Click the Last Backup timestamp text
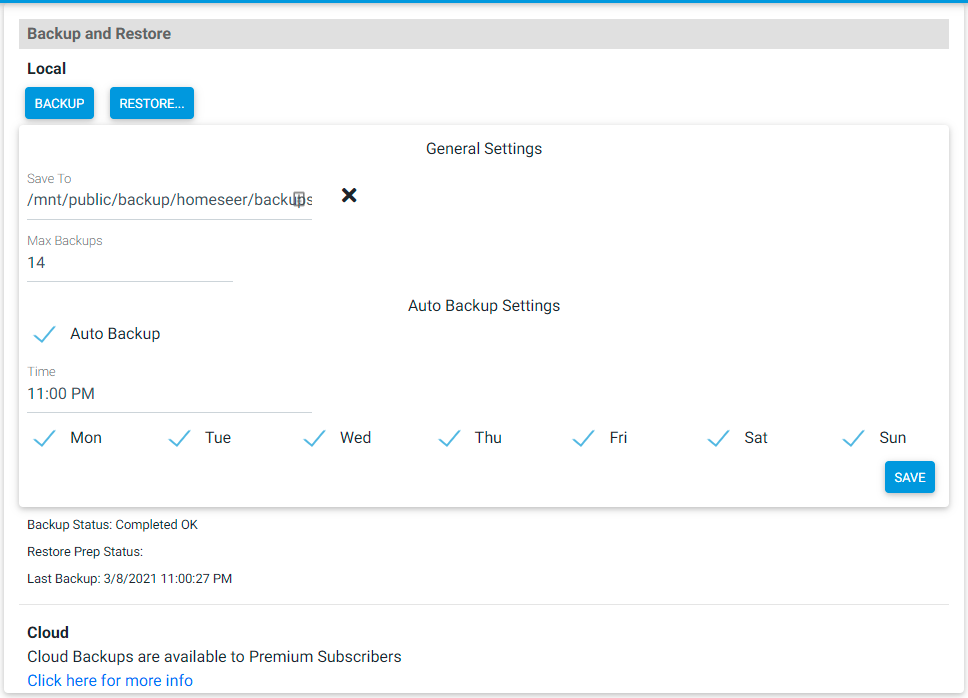Image resolution: width=968 pixels, height=698 pixels. (130, 579)
